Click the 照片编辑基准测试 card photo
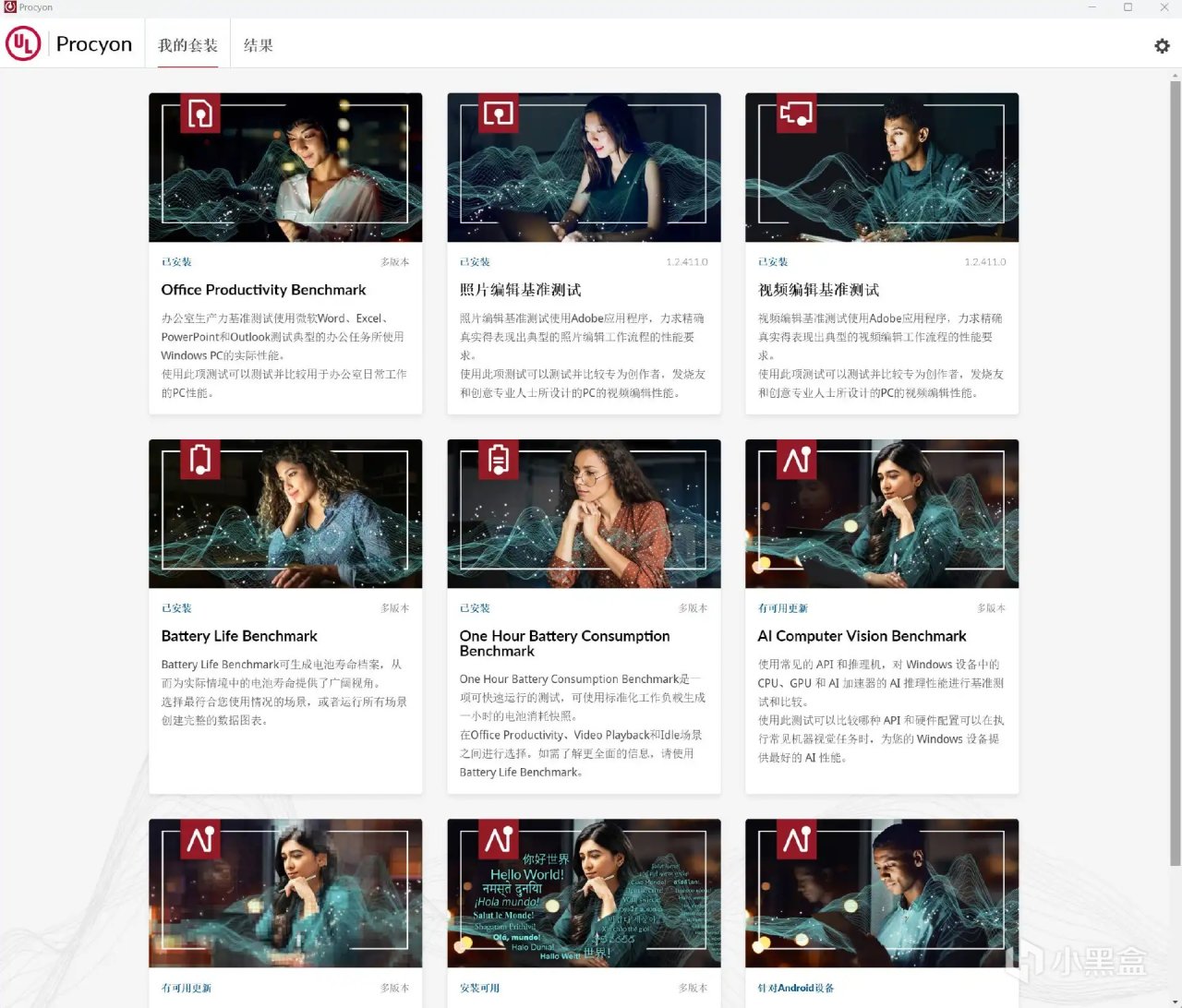1182x1008 pixels. pos(584,167)
